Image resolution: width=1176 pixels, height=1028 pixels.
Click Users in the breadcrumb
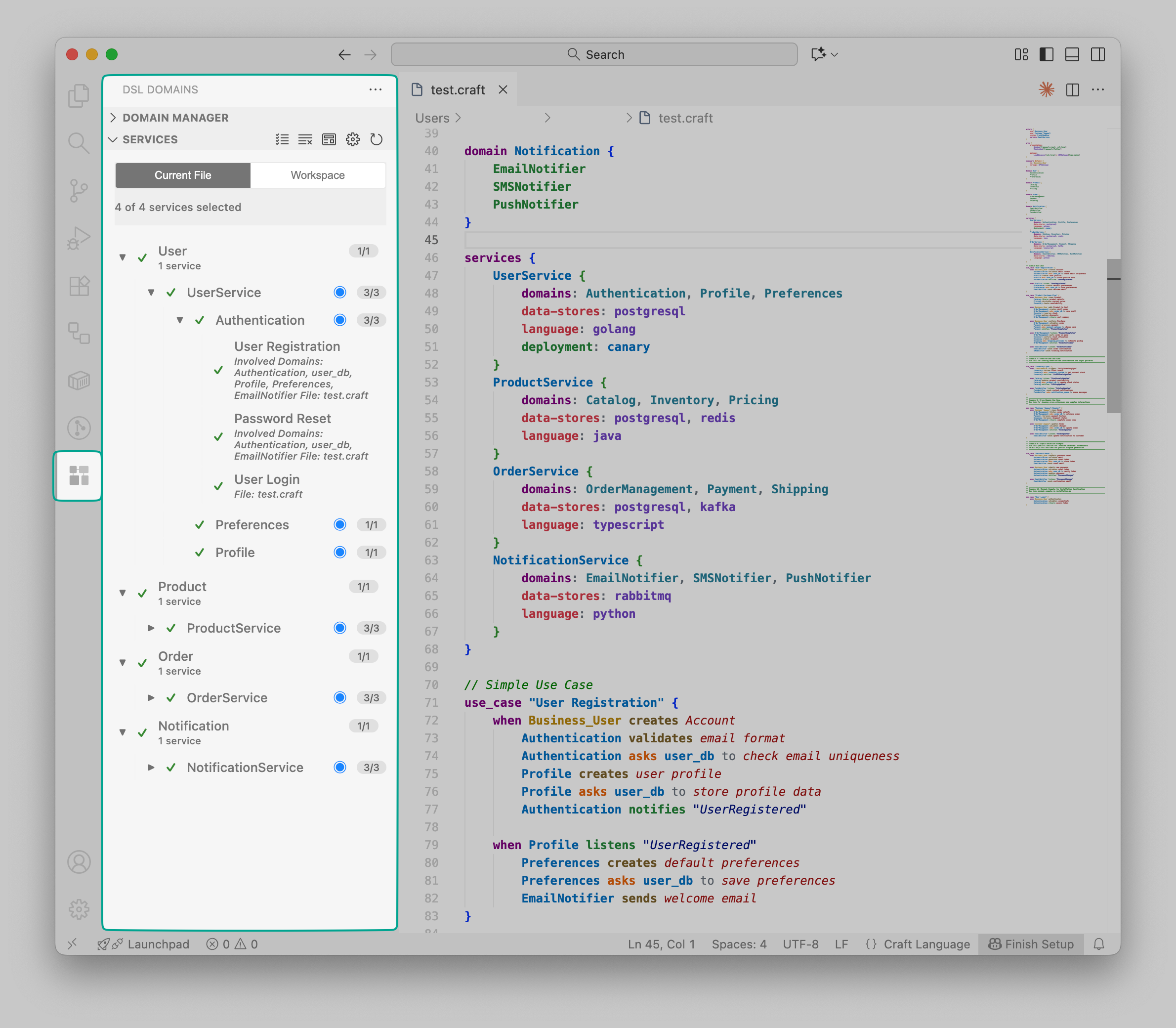432,118
